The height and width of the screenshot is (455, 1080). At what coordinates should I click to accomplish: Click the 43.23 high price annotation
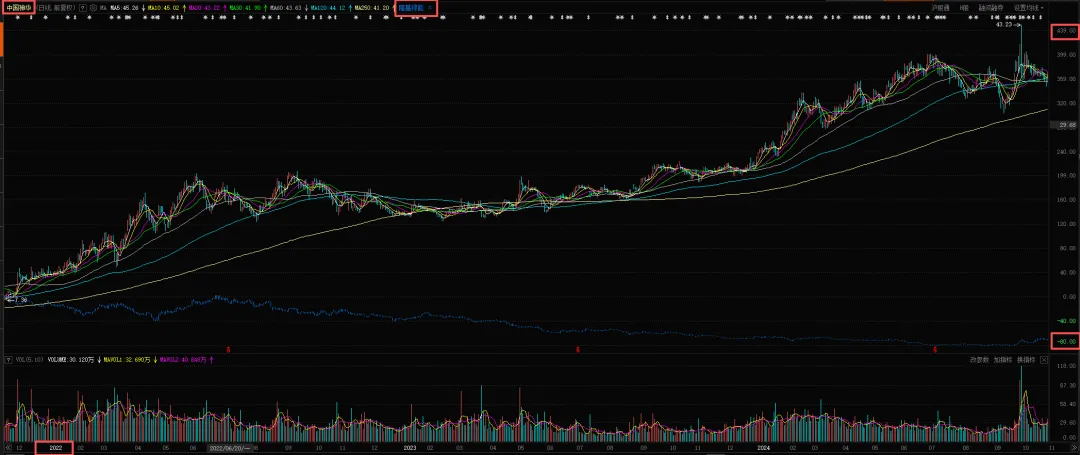(1006, 25)
